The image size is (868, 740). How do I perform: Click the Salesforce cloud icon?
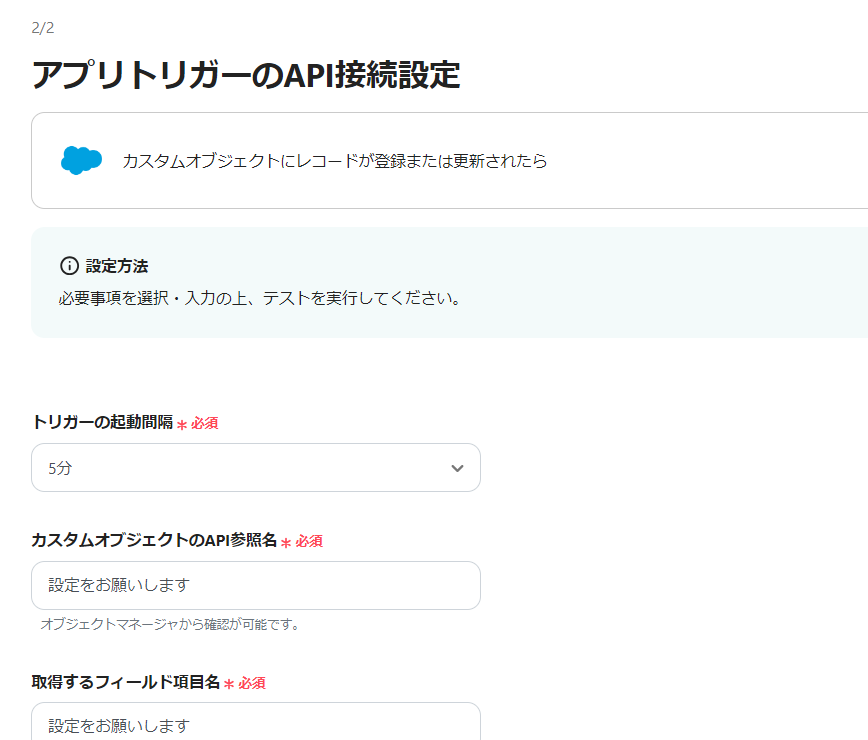[81, 161]
